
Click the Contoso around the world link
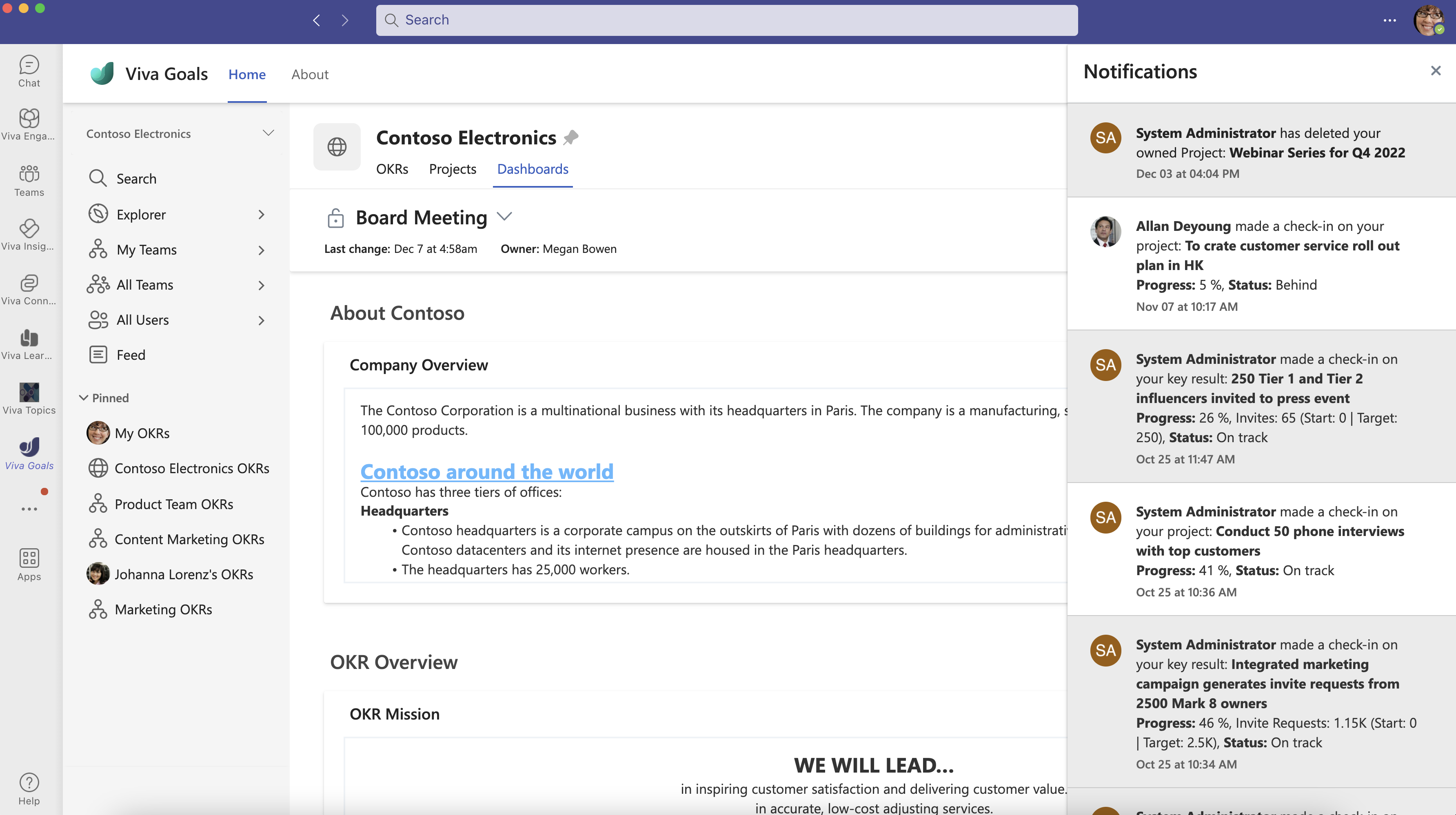pyautogui.click(x=486, y=469)
